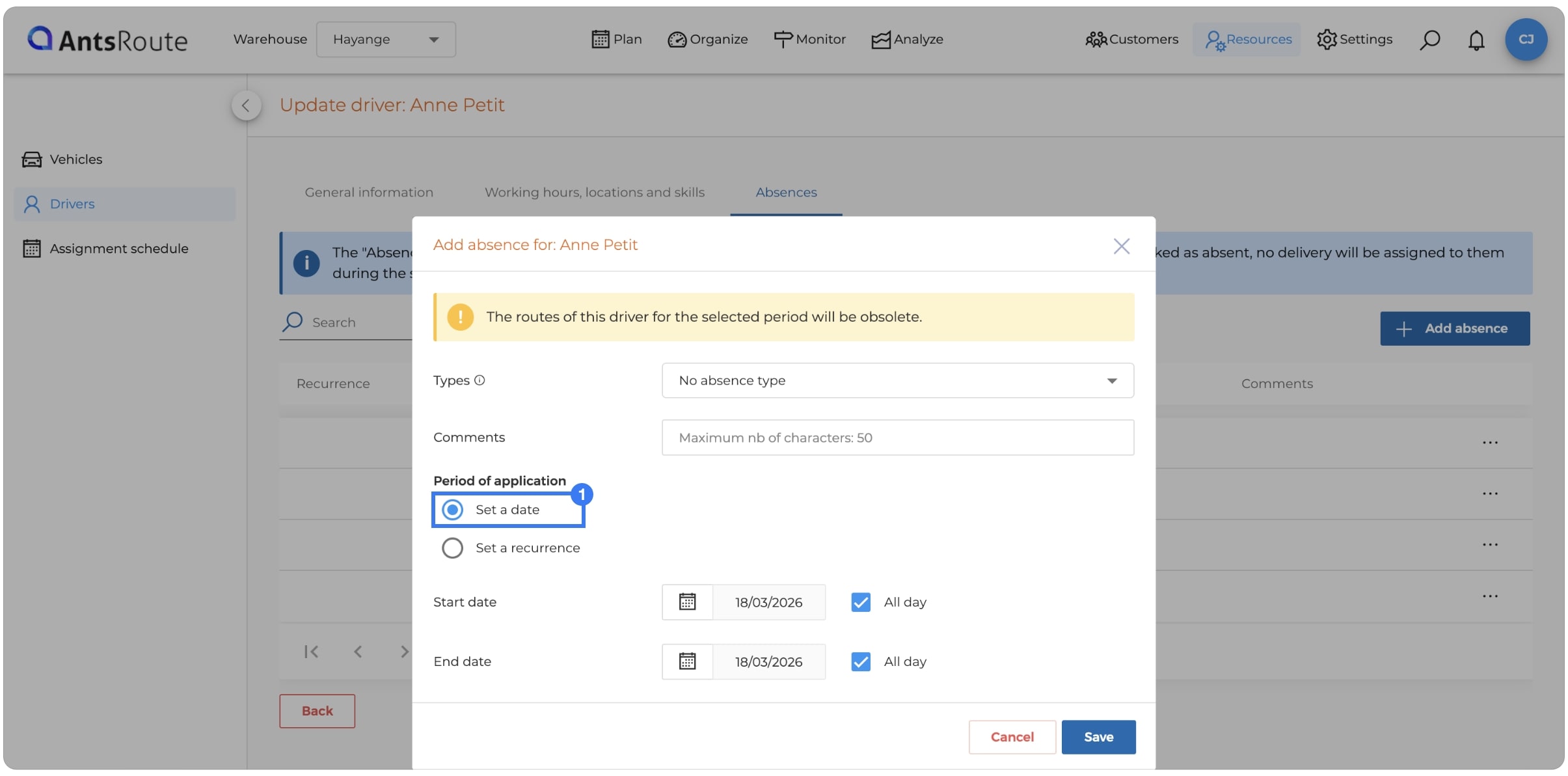1568x776 pixels.
Task: Collapse the sidebar with the chevron button
Action: pos(246,105)
